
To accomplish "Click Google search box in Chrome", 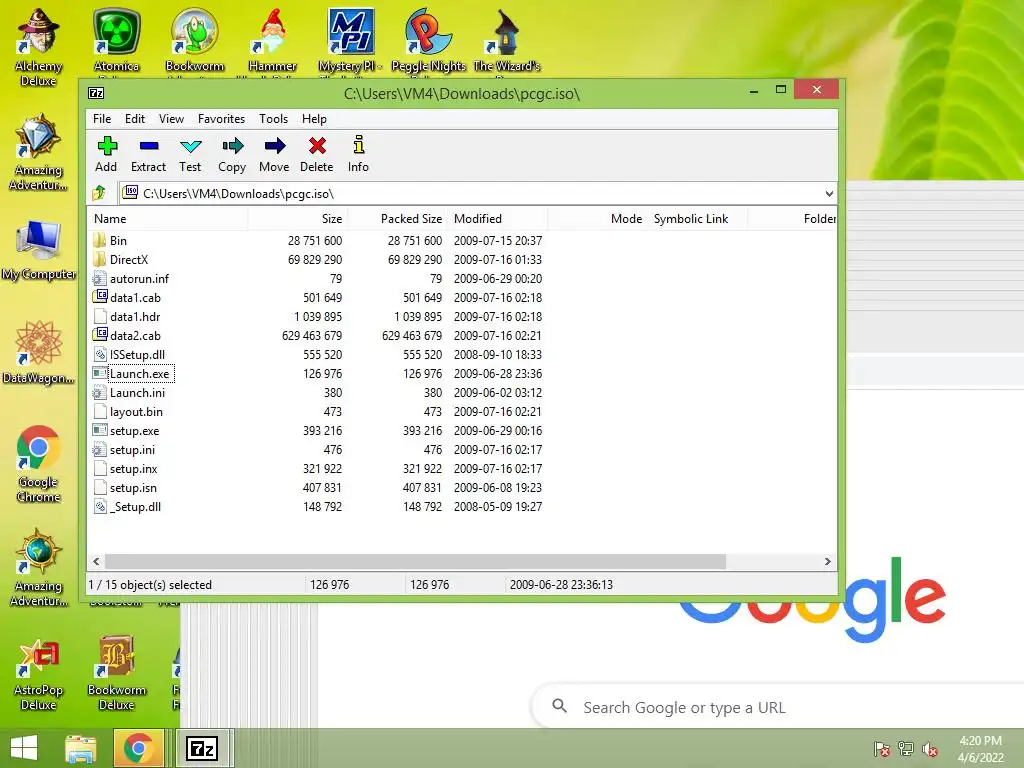I will coord(777,707).
